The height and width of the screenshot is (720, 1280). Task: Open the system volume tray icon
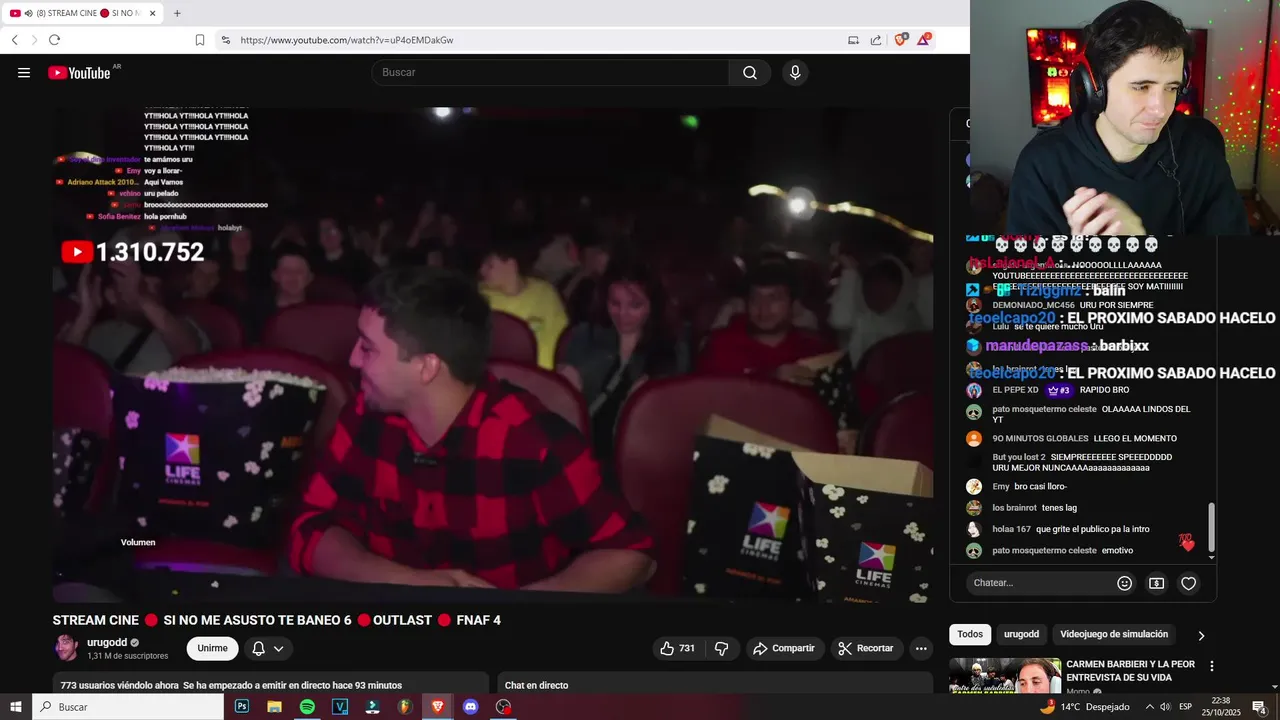[x=1164, y=706]
